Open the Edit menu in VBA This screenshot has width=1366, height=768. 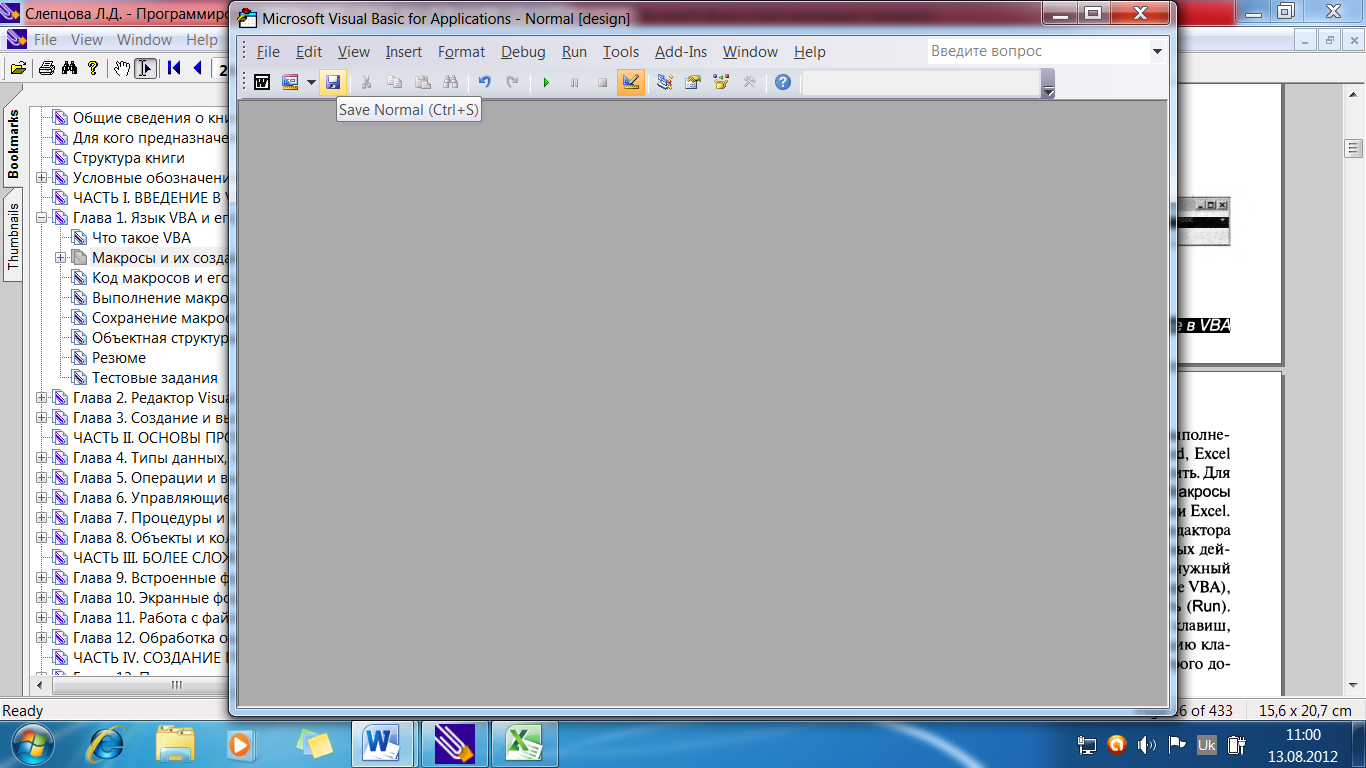[309, 52]
